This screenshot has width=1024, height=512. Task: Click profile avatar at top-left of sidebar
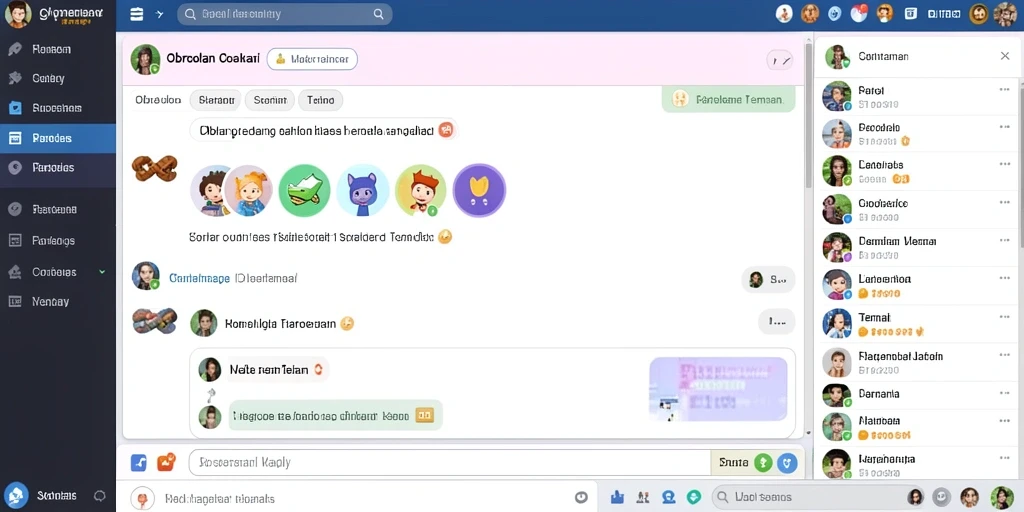(x=18, y=14)
